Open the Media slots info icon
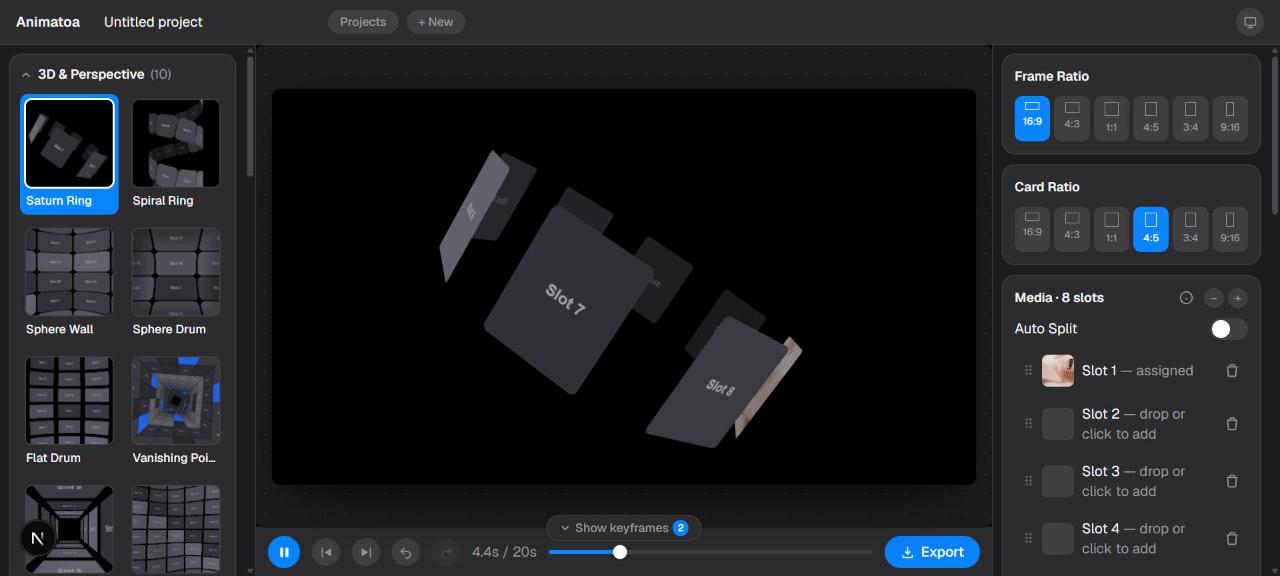Image resolution: width=1280 pixels, height=576 pixels. pyautogui.click(x=1186, y=298)
